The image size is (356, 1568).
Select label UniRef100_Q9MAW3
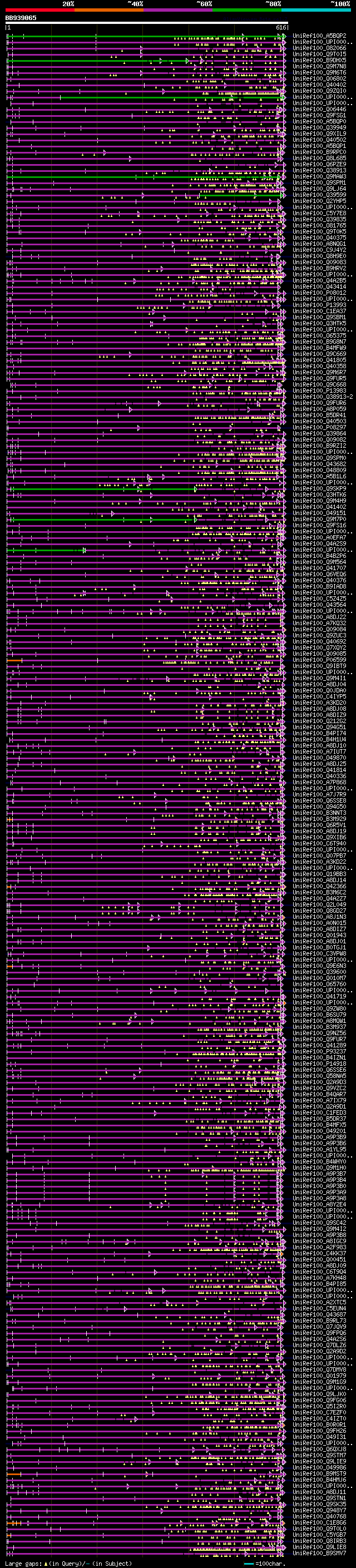pyautogui.click(x=319, y=176)
